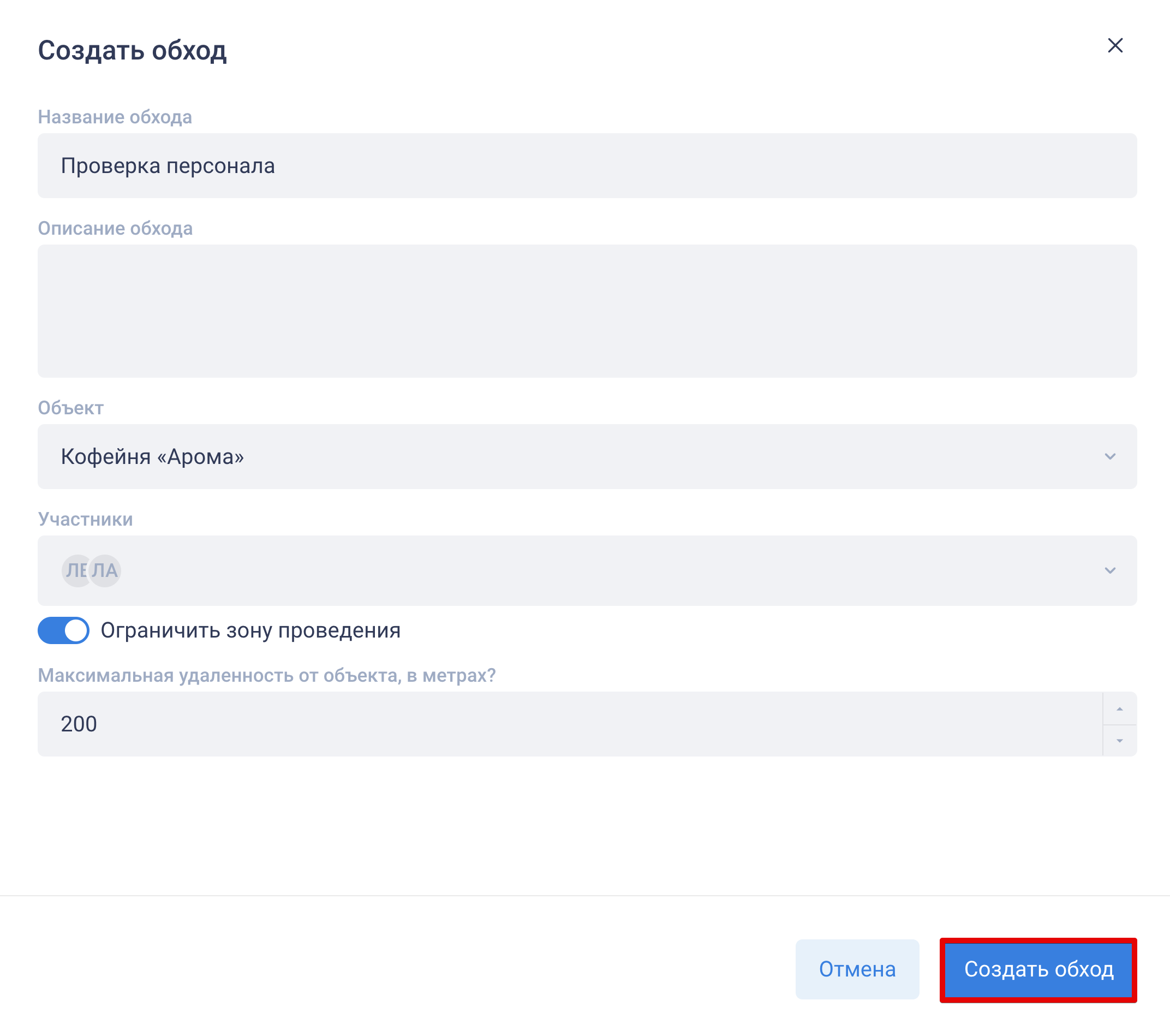Disable the Ограничить зону проведения switch

(x=63, y=630)
